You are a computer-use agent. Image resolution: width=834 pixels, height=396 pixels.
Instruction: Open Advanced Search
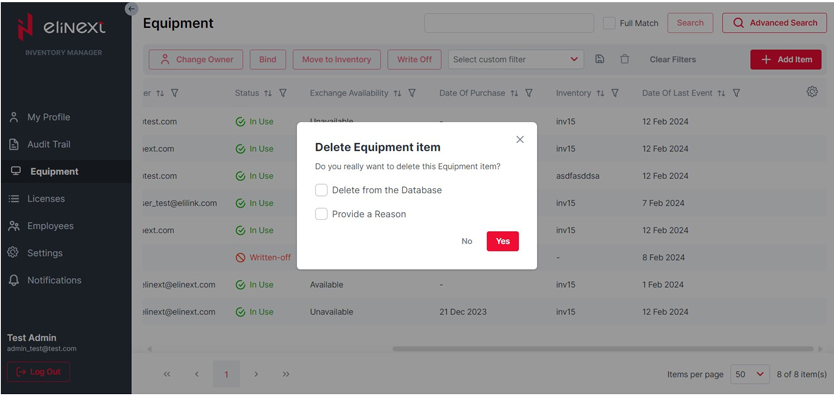click(774, 23)
